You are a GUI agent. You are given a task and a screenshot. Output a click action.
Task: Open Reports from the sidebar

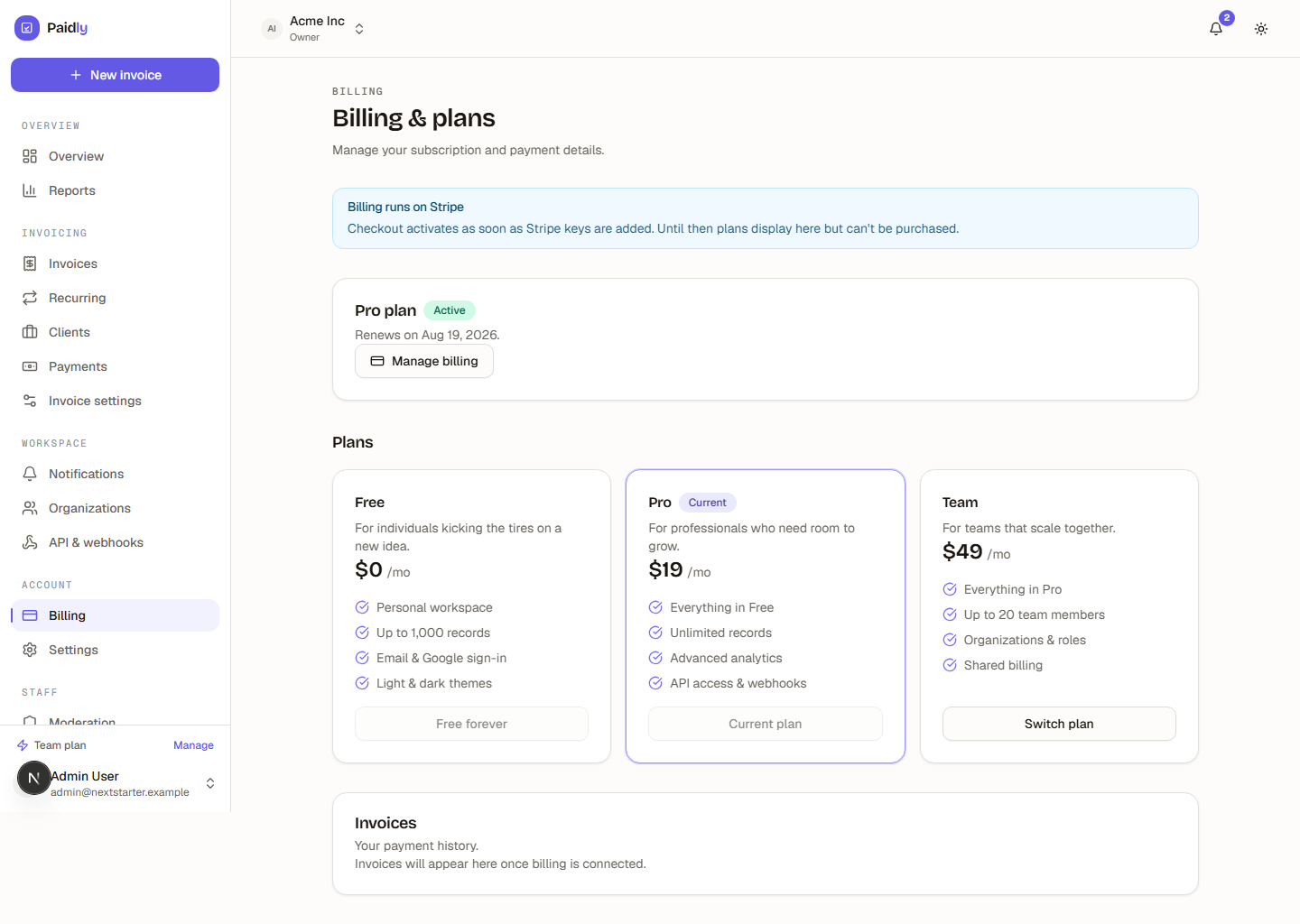pyautogui.click(x=115, y=190)
